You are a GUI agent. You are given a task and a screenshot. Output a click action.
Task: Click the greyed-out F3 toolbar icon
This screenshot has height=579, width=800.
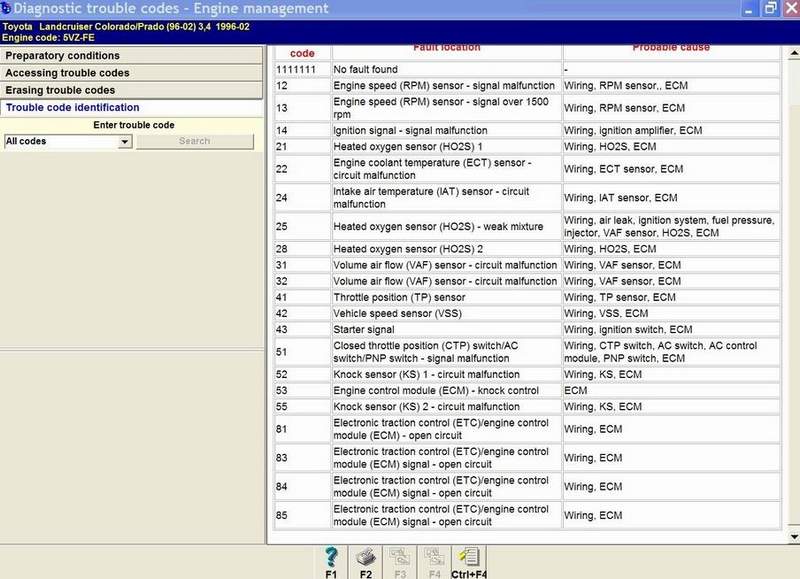click(400, 559)
